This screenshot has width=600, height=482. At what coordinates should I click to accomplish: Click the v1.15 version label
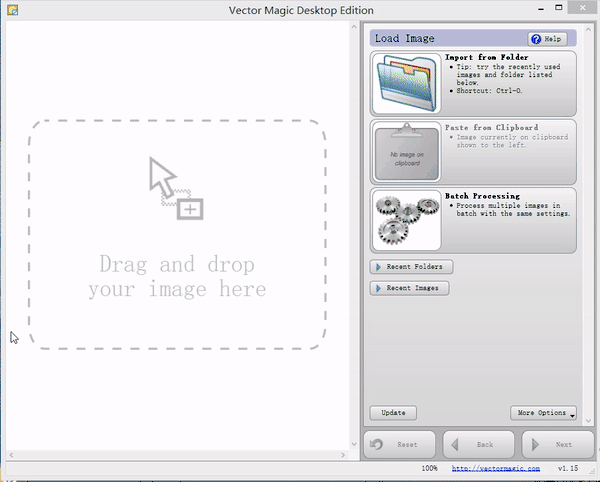click(x=568, y=469)
